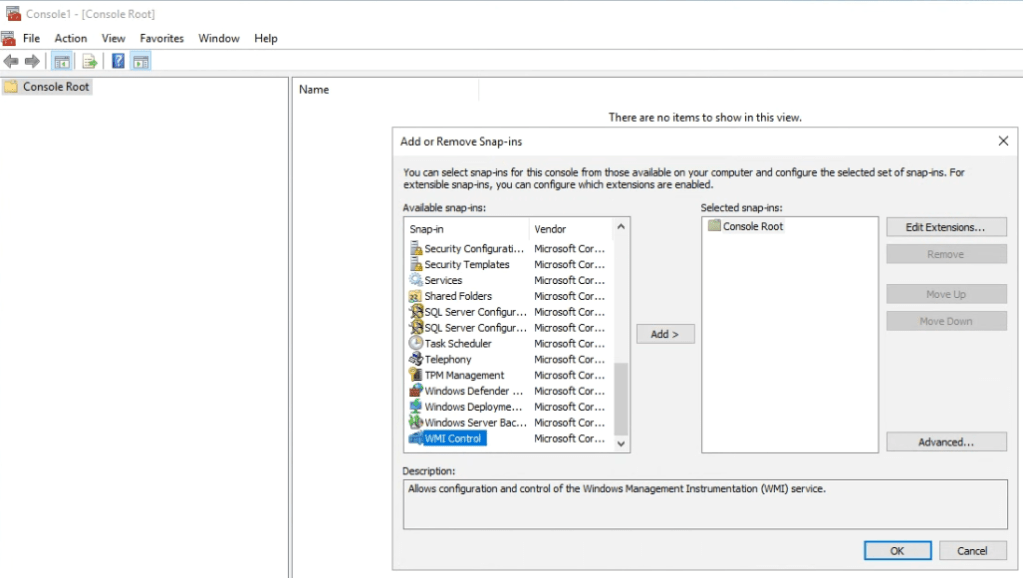Open the File menu
The image size is (1023, 578).
(x=31, y=38)
